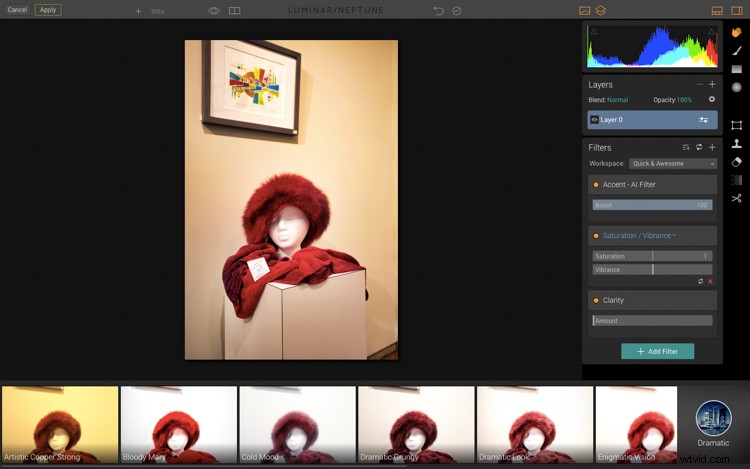Expand the Saturation / Vibrance filter menu
Image resolution: width=750 pixels, height=469 pixels.
coord(639,236)
